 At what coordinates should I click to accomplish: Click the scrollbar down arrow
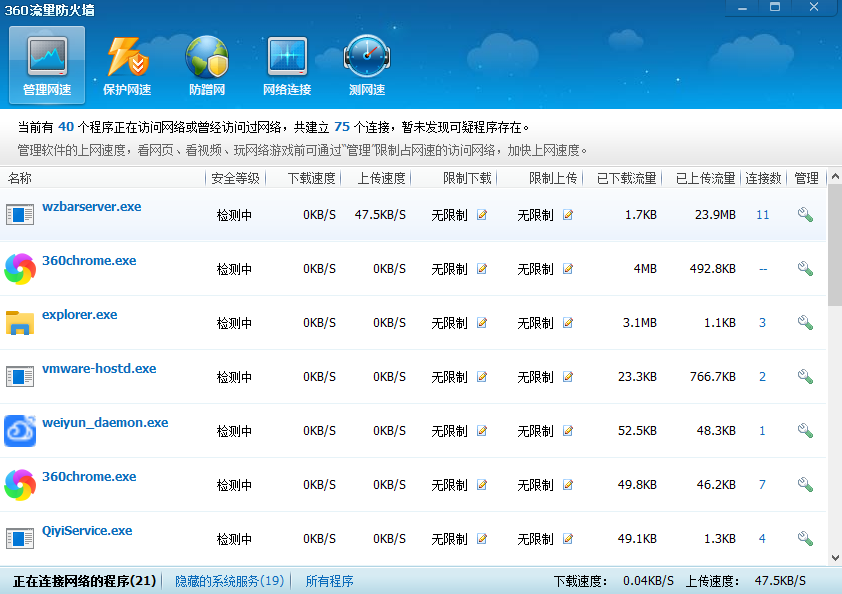coord(835,558)
